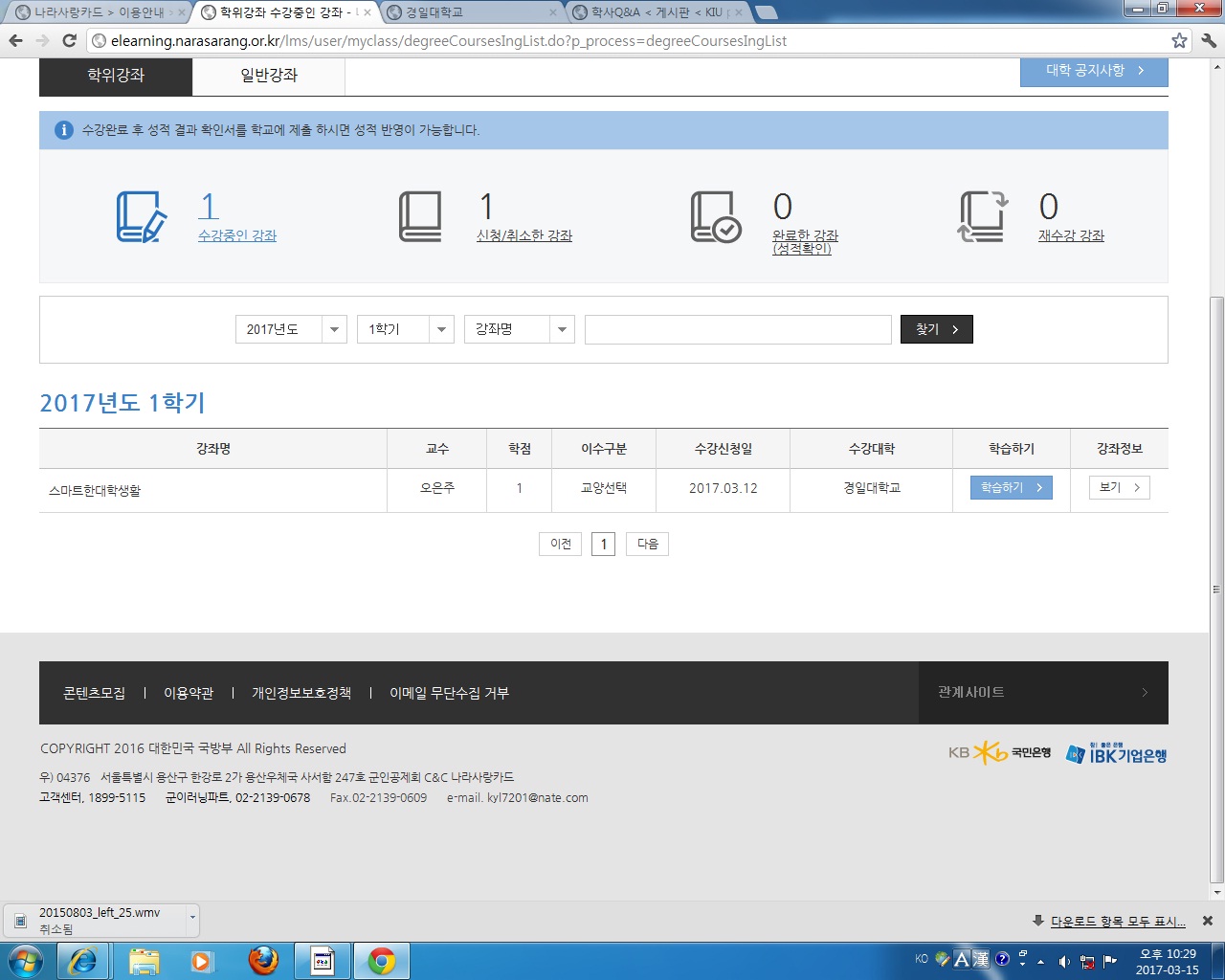This screenshot has width=1225, height=980.
Task: Click the 오은주 professor cell
Action: pos(437,488)
